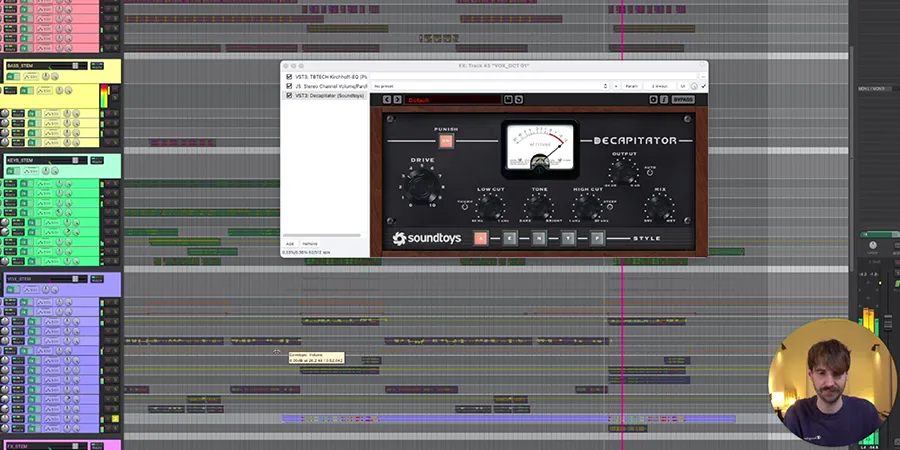Screen dimensions: 900x450
Task: Uncheck the Decapitator plugin checkbox in FX list
Action: 289,95
